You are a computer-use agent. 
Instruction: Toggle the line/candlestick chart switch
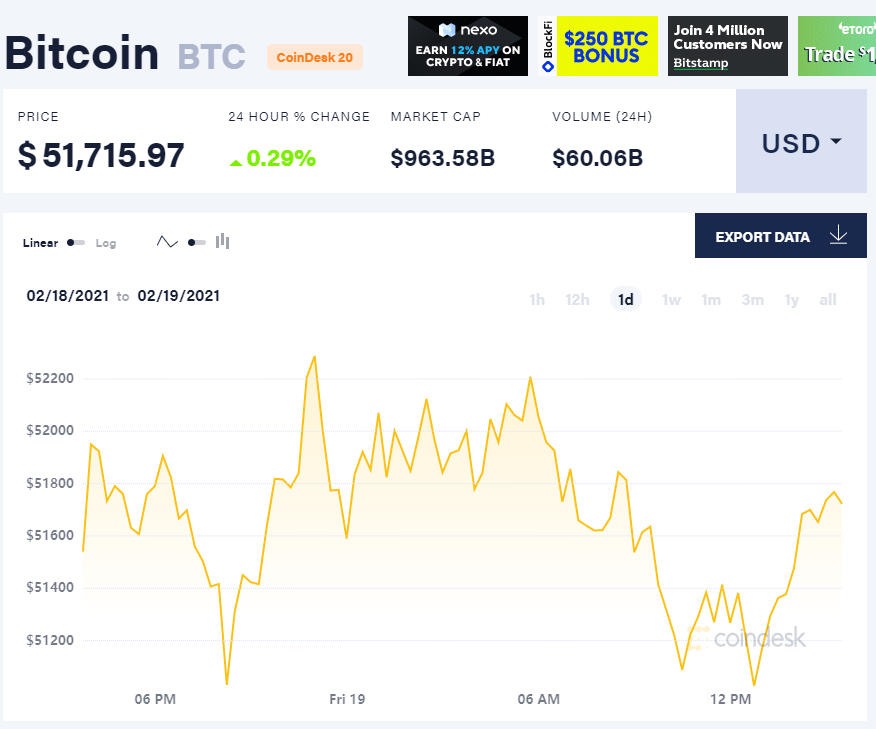pos(196,242)
